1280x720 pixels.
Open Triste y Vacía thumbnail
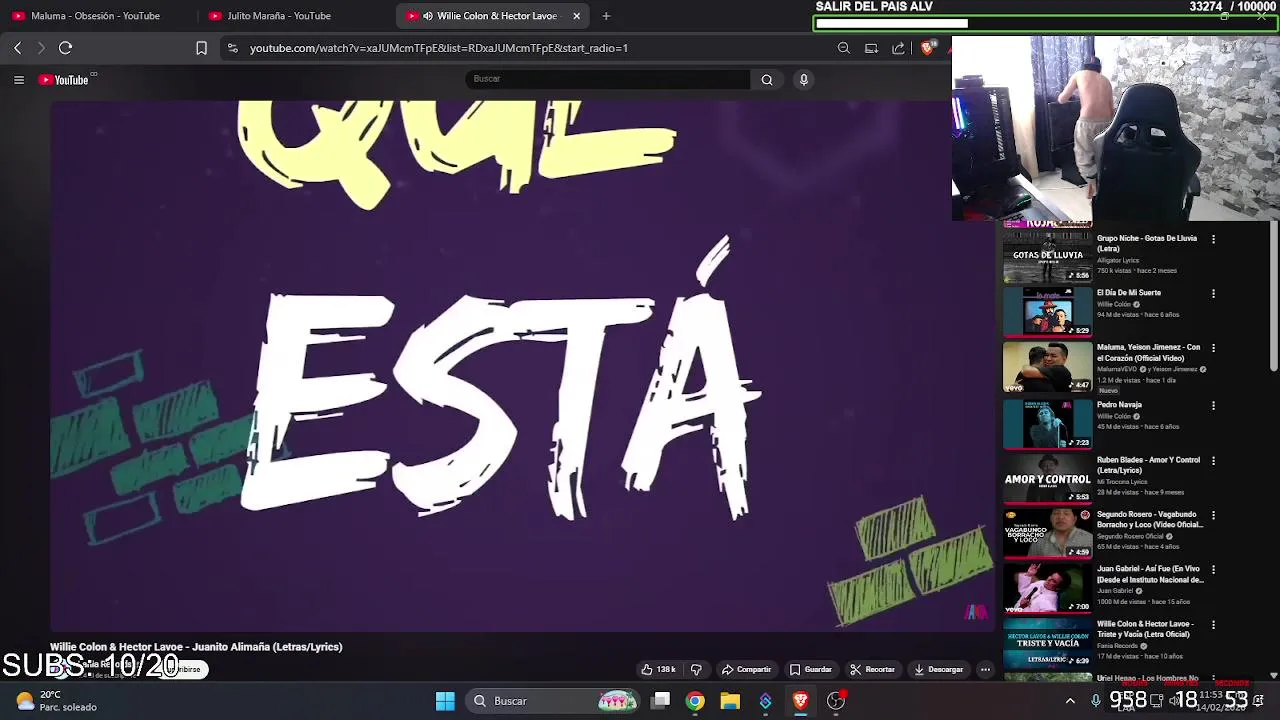[1048, 643]
